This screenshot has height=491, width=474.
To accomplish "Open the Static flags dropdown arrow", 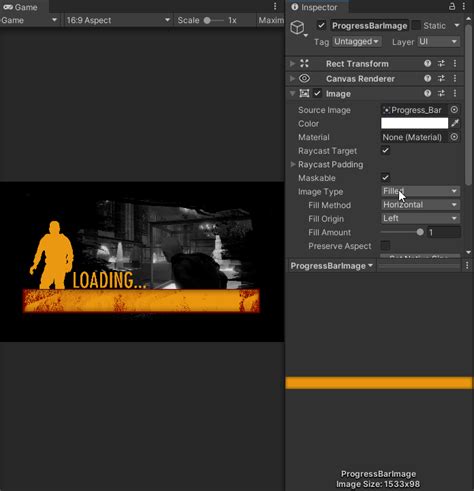I will point(457,25).
